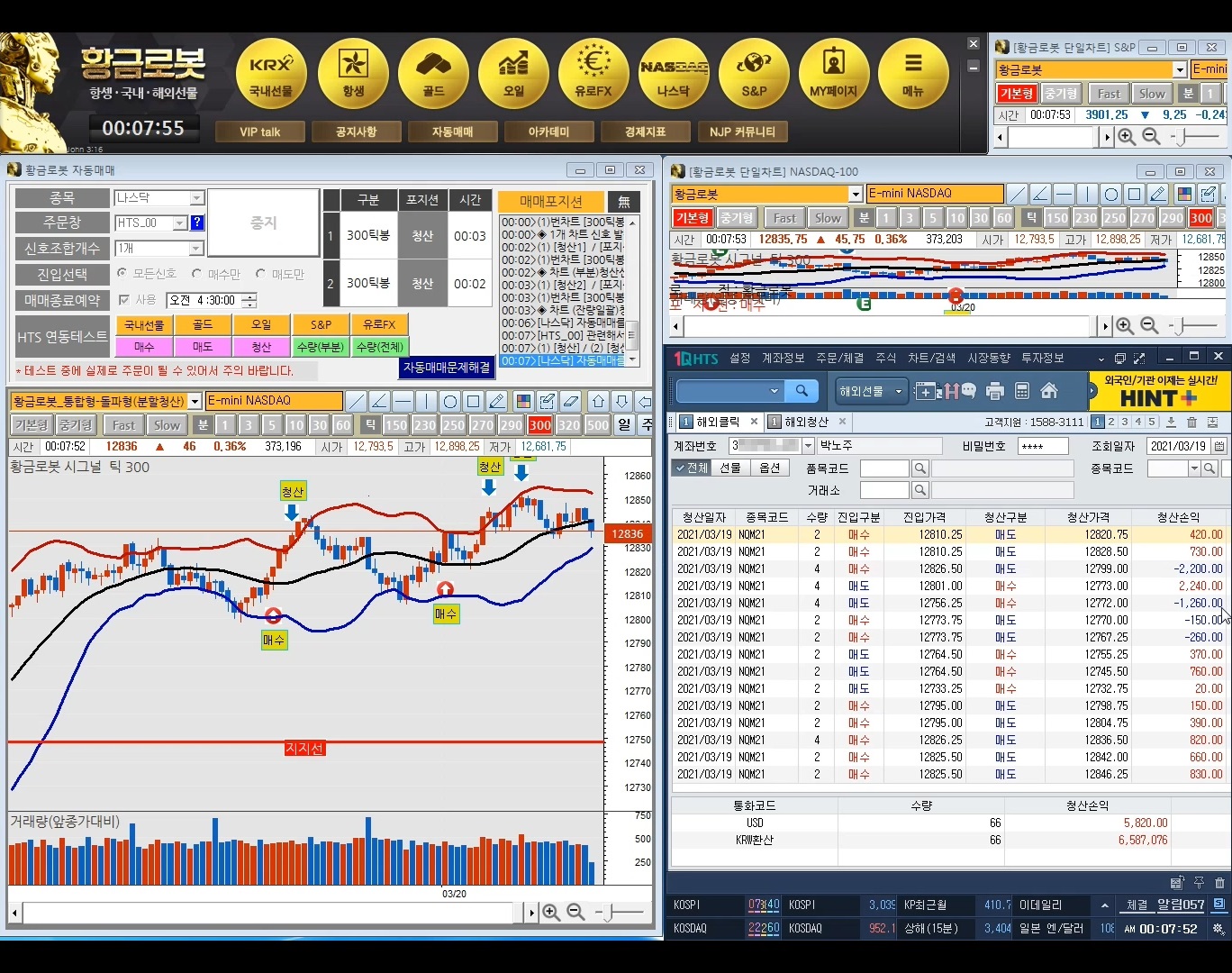Toggle Slow mode in main chart
Image resolution: width=1232 pixels, height=973 pixels.
tap(167, 425)
